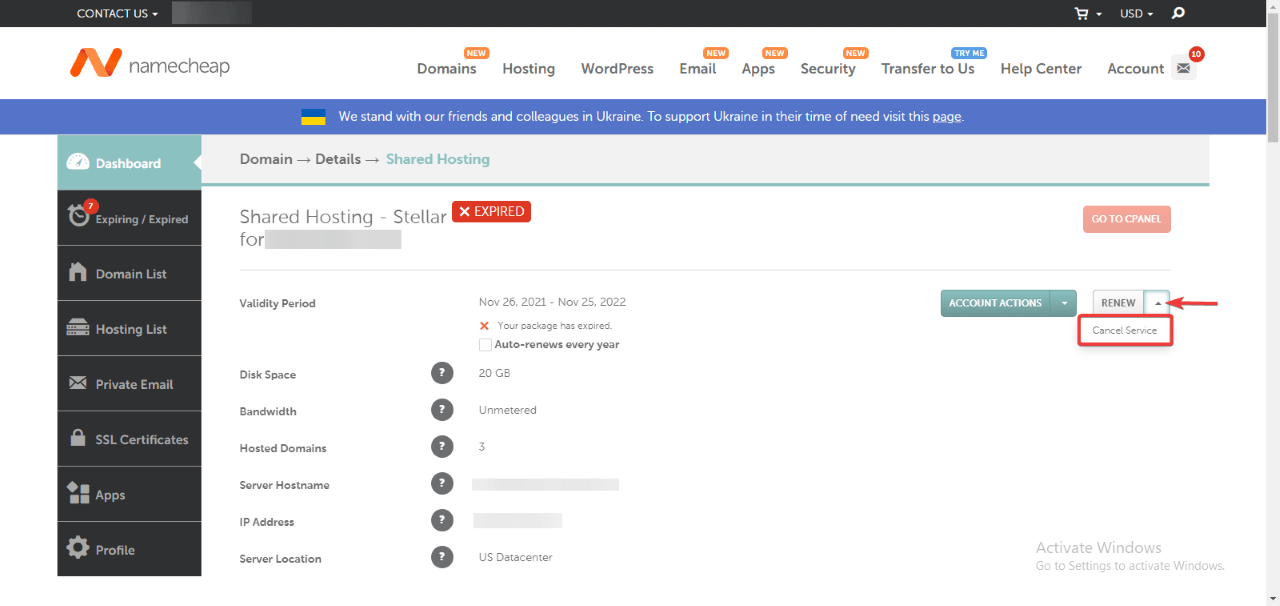Click the 'US Datacenter' value
The width and height of the screenshot is (1280, 606).
516,557
